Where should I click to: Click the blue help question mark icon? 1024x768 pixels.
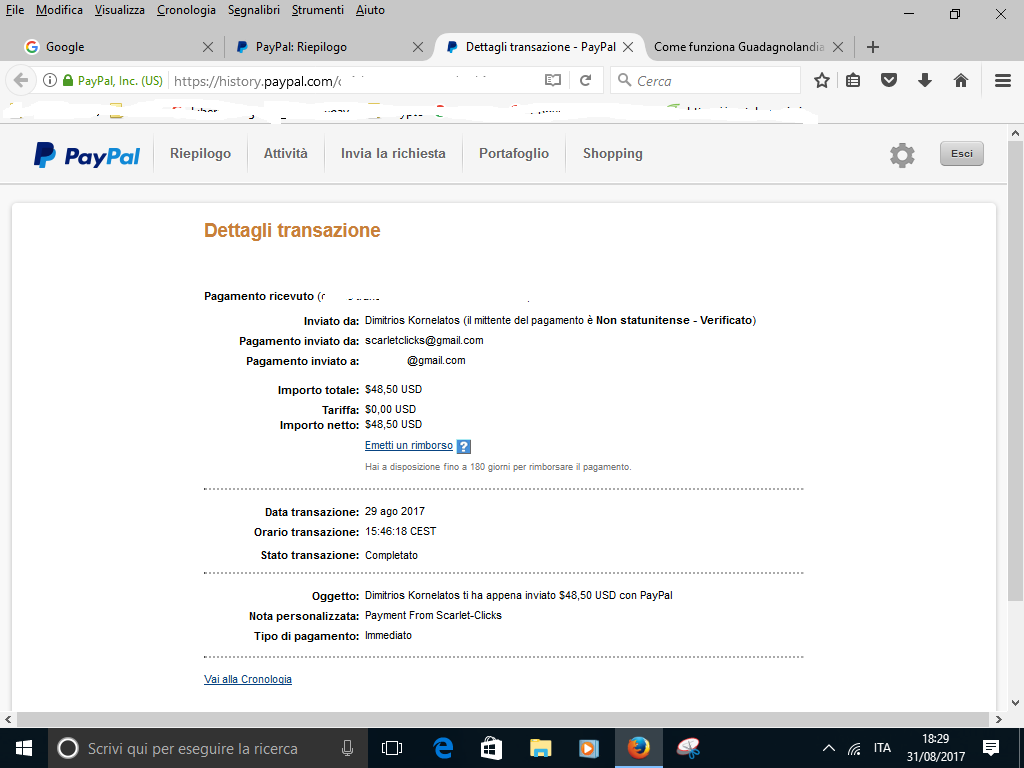coord(464,447)
